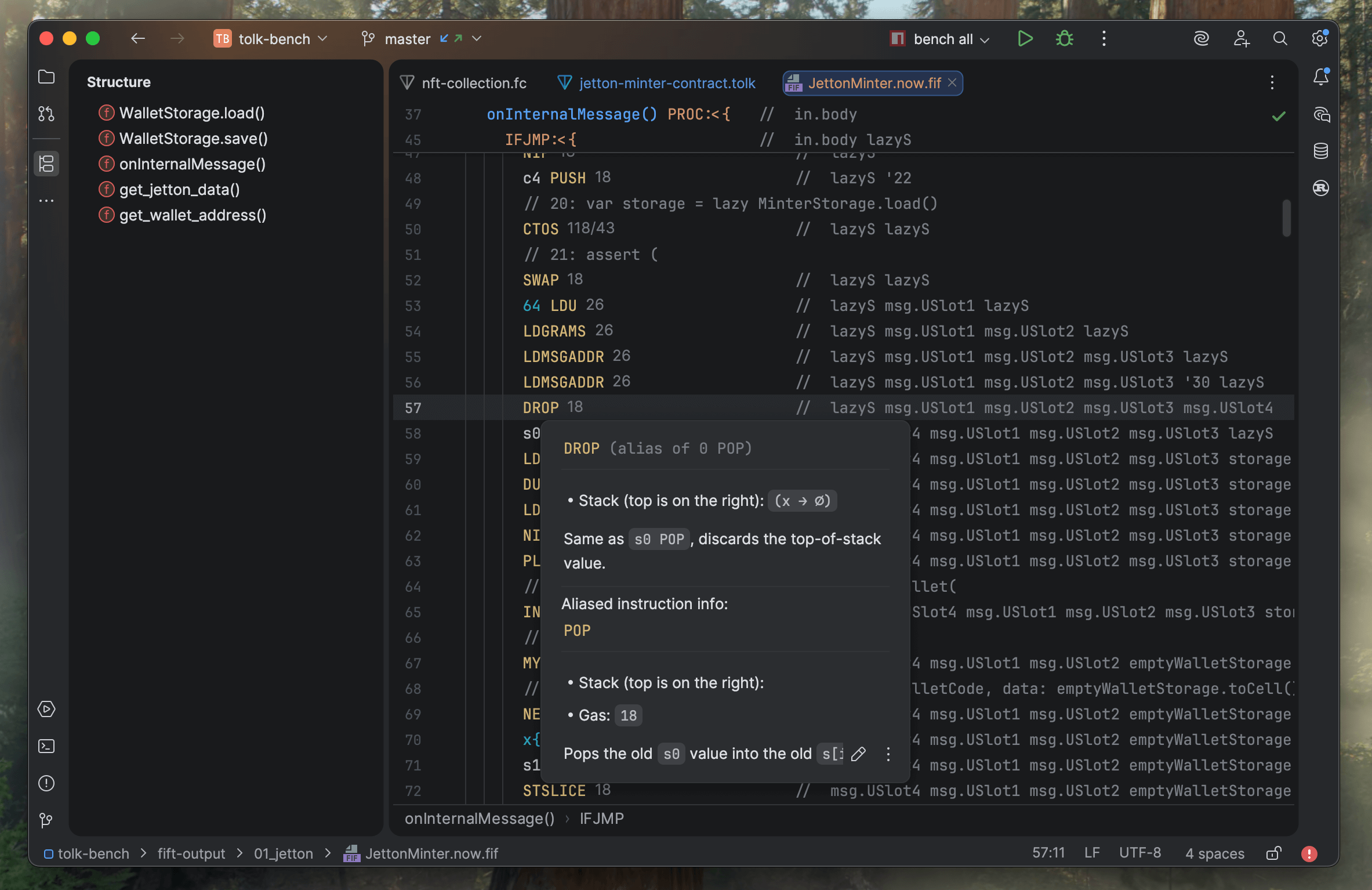The image size is (1372, 890).
Task: Open the Structure tool window icon
Action: [x=46, y=164]
